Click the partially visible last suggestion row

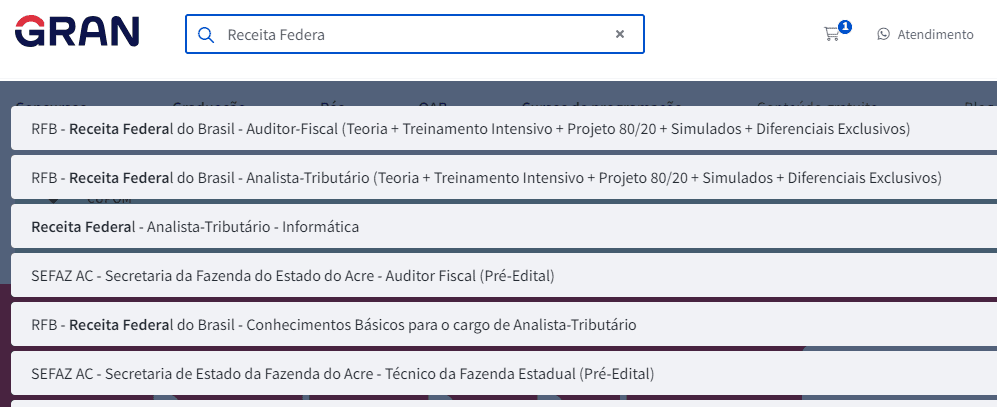coord(504,404)
